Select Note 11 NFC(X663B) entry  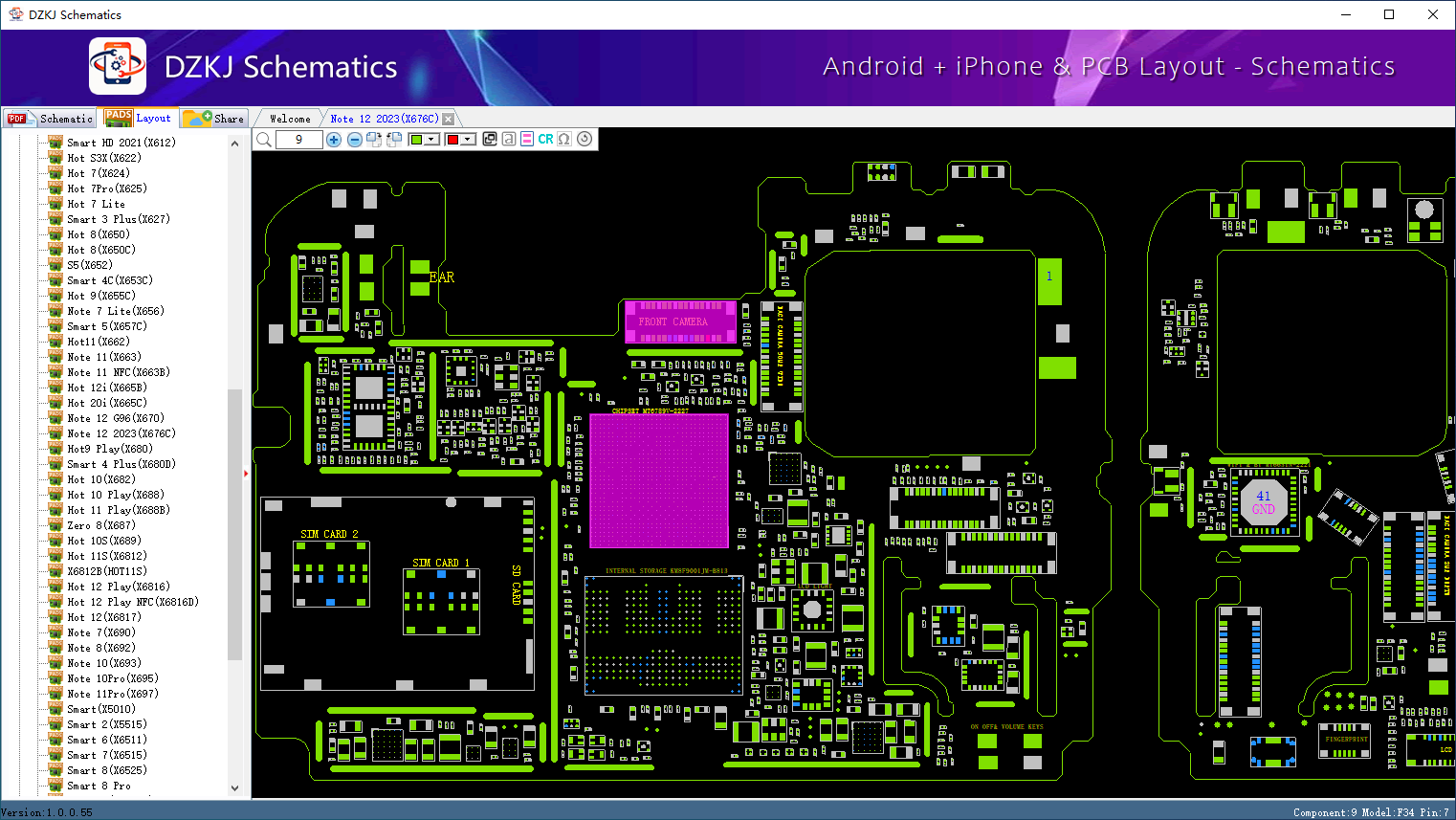pos(119,372)
